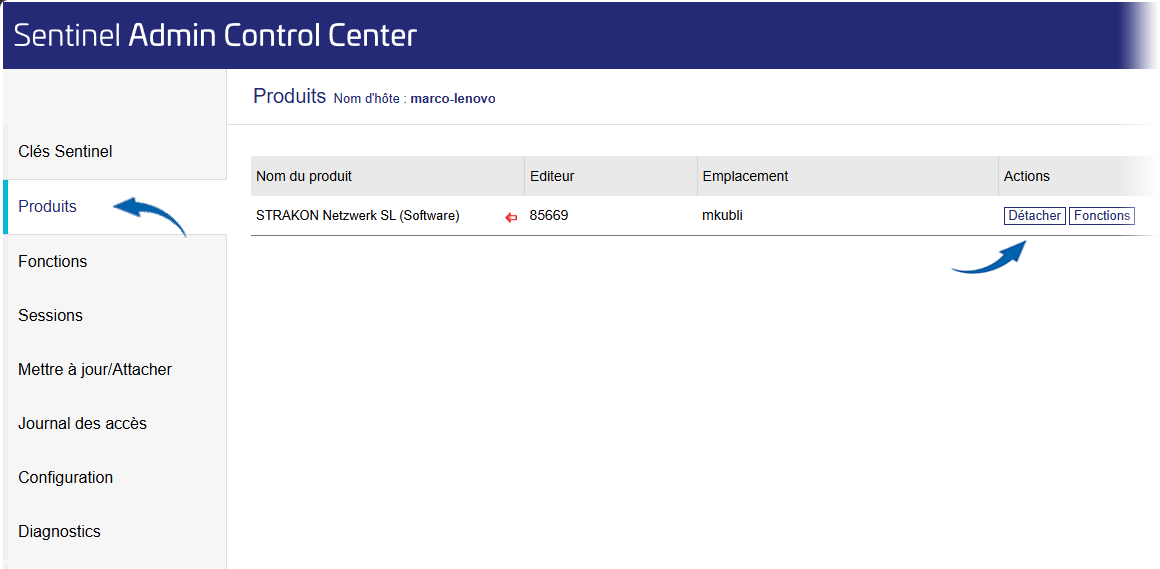The height and width of the screenshot is (569, 1160).
Task: View Sessions in the sidebar
Action: (115, 315)
